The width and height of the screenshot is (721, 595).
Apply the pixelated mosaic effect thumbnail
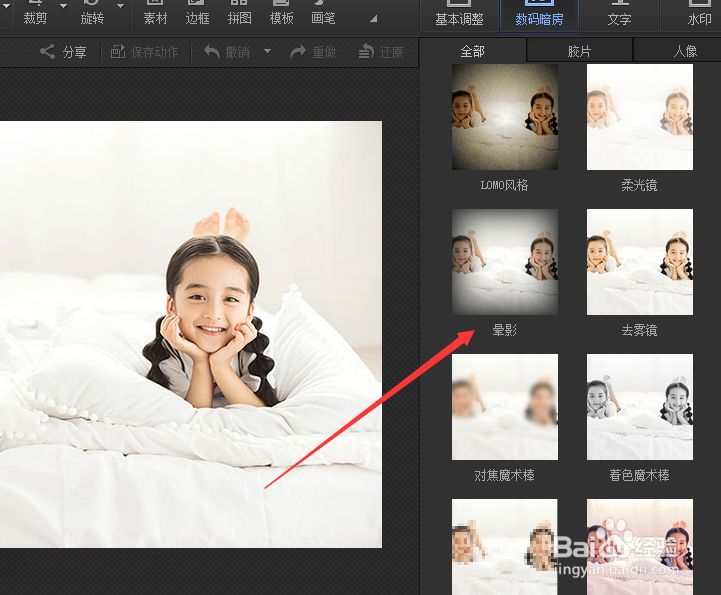[505, 547]
